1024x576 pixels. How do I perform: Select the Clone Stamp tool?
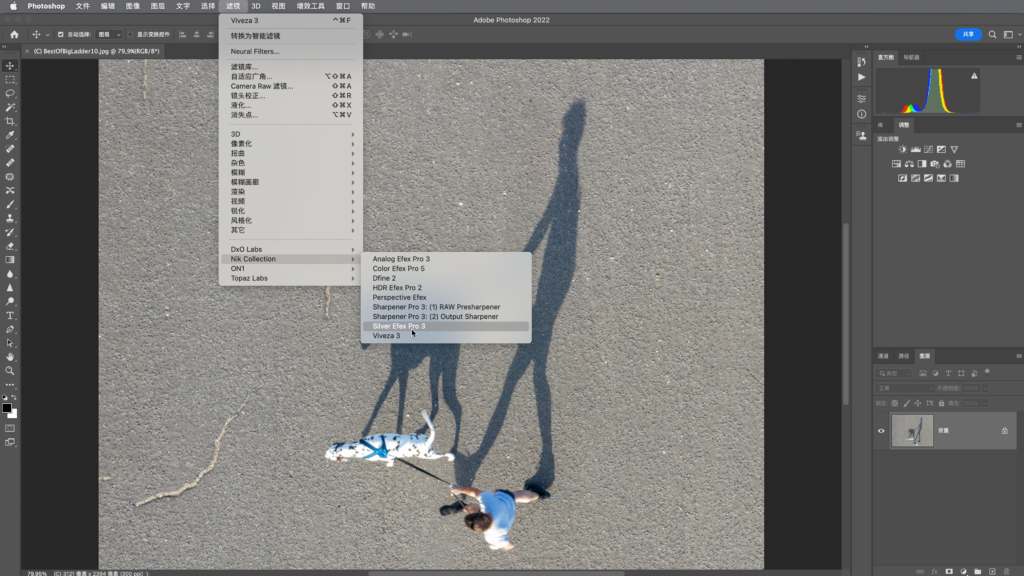pos(10,218)
